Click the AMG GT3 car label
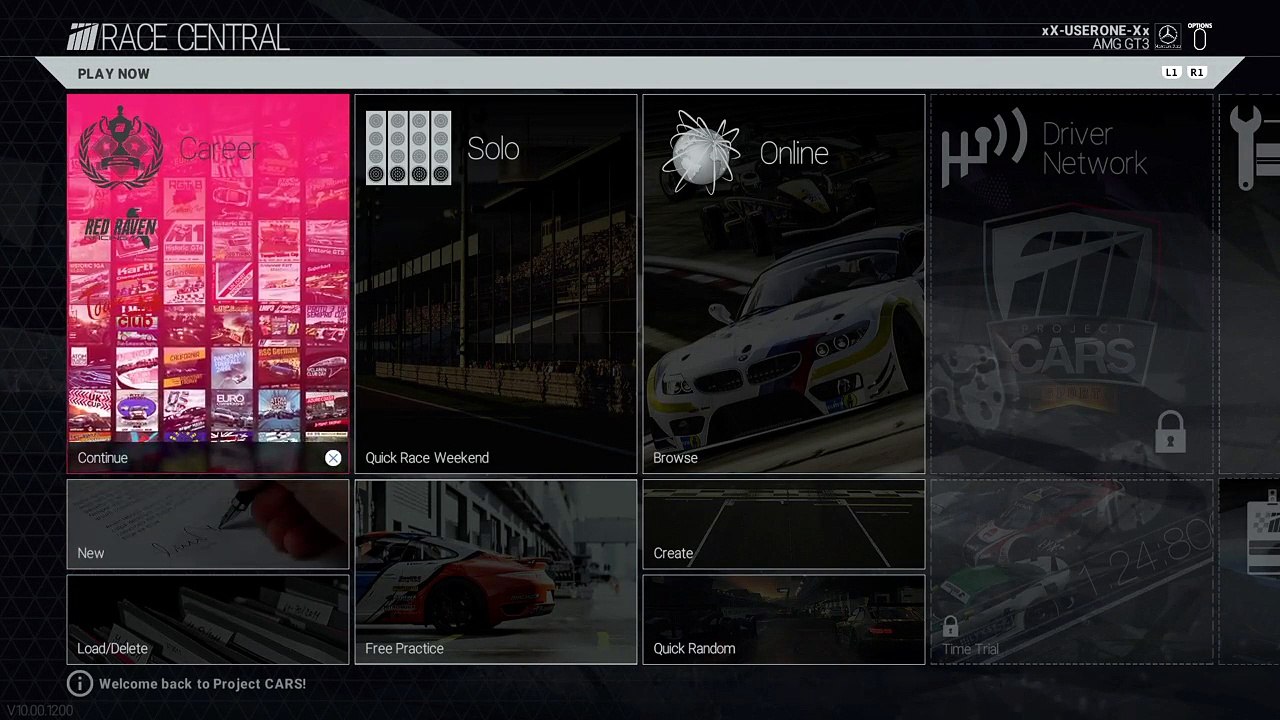 tap(1121, 45)
